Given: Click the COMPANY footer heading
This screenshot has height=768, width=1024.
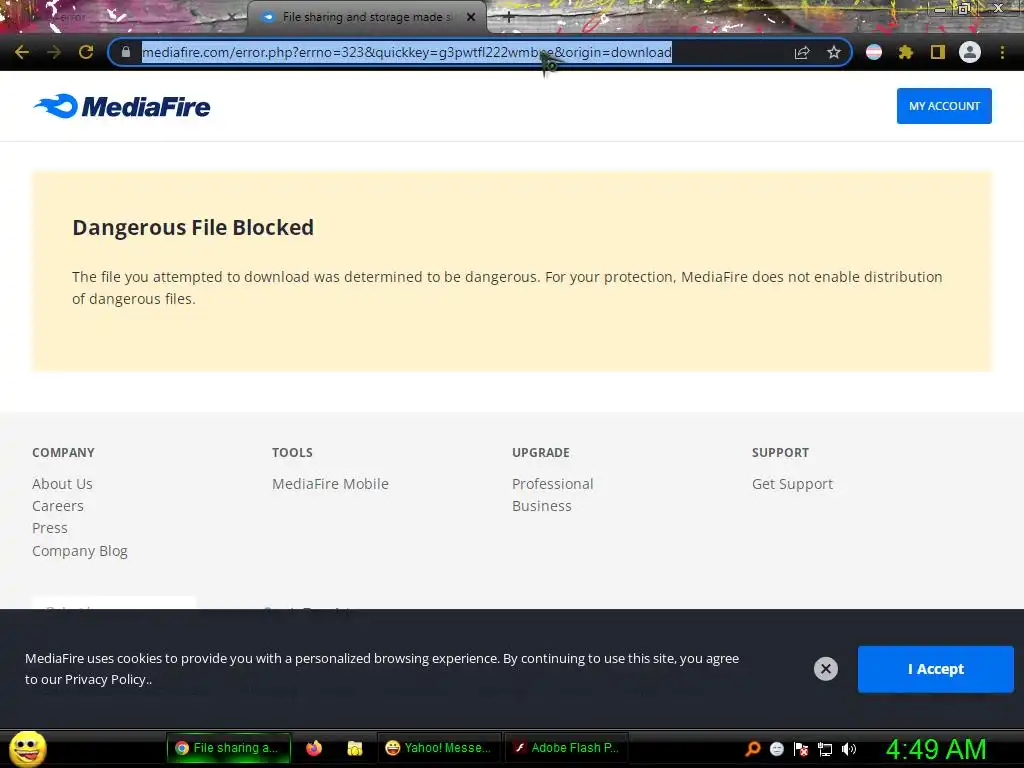Looking at the screenshot, I should [63, 453].
